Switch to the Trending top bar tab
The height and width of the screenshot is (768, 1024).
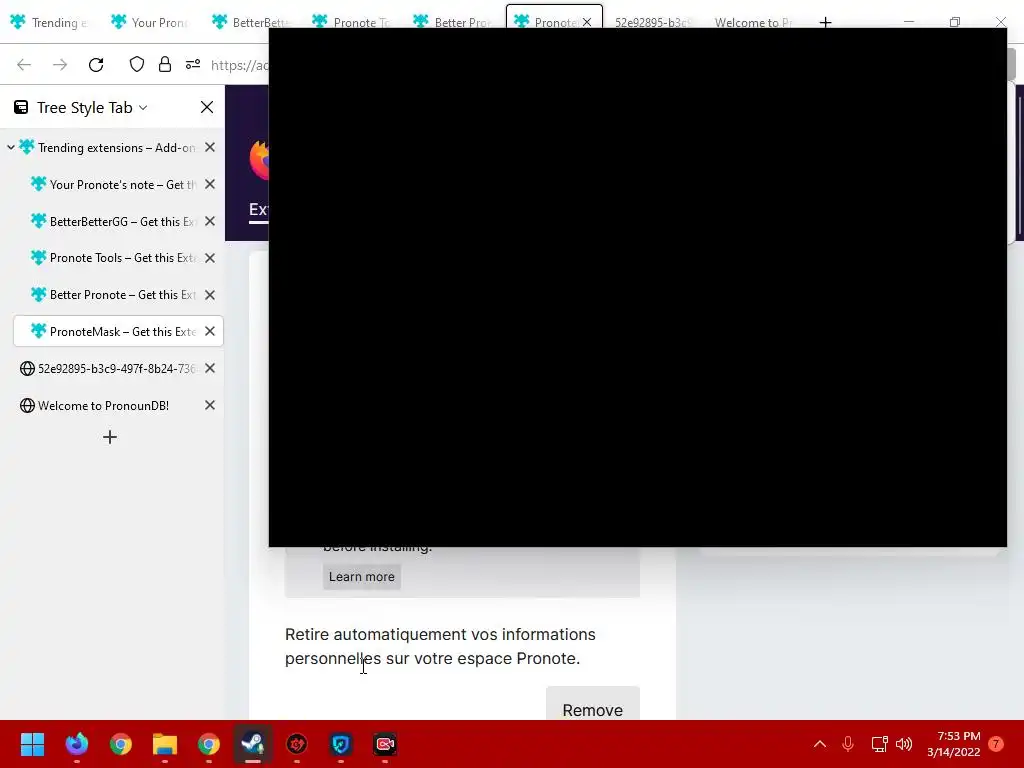(x=50, y=23)
